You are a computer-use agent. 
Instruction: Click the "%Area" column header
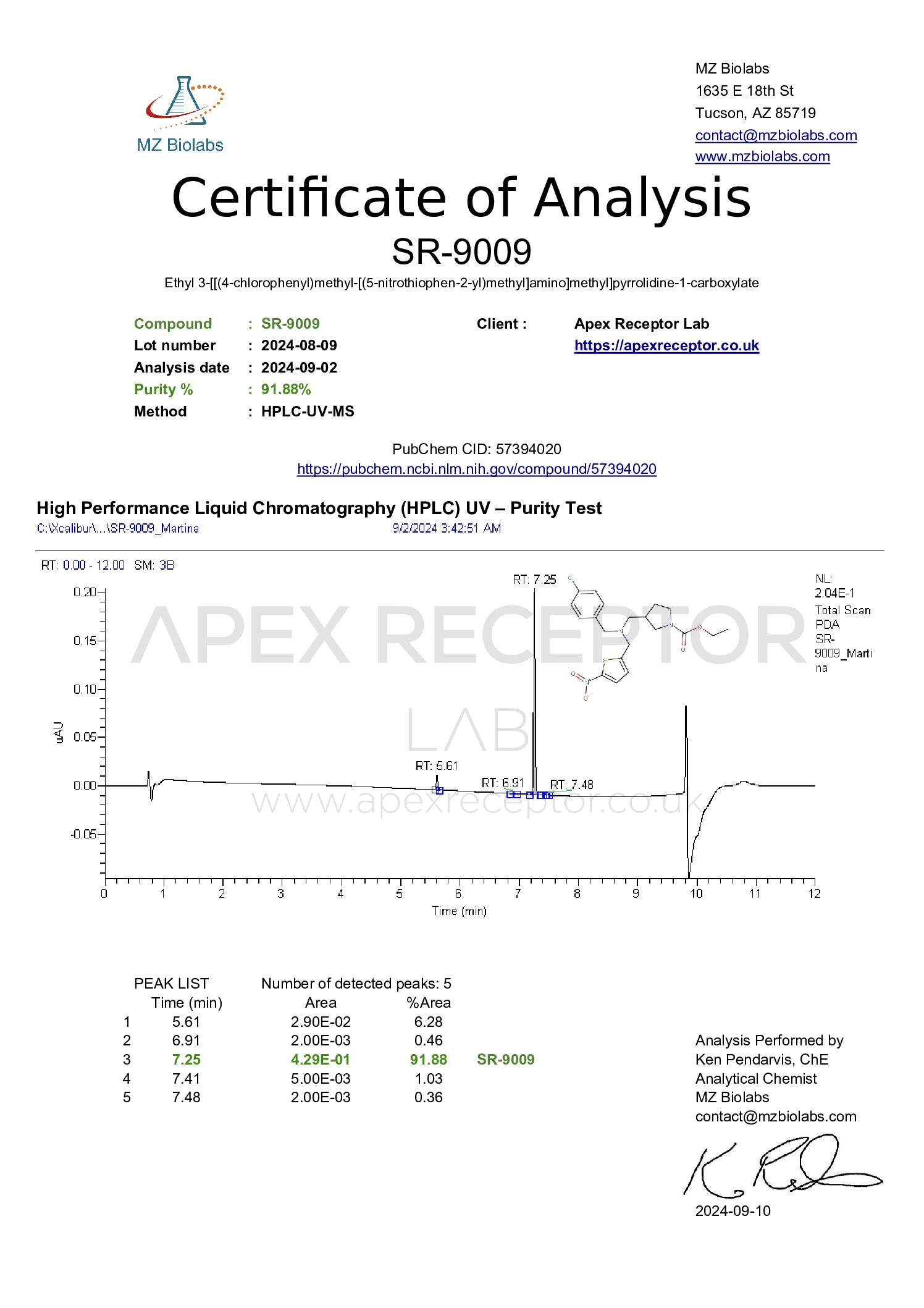click(x=429, y=1003)
